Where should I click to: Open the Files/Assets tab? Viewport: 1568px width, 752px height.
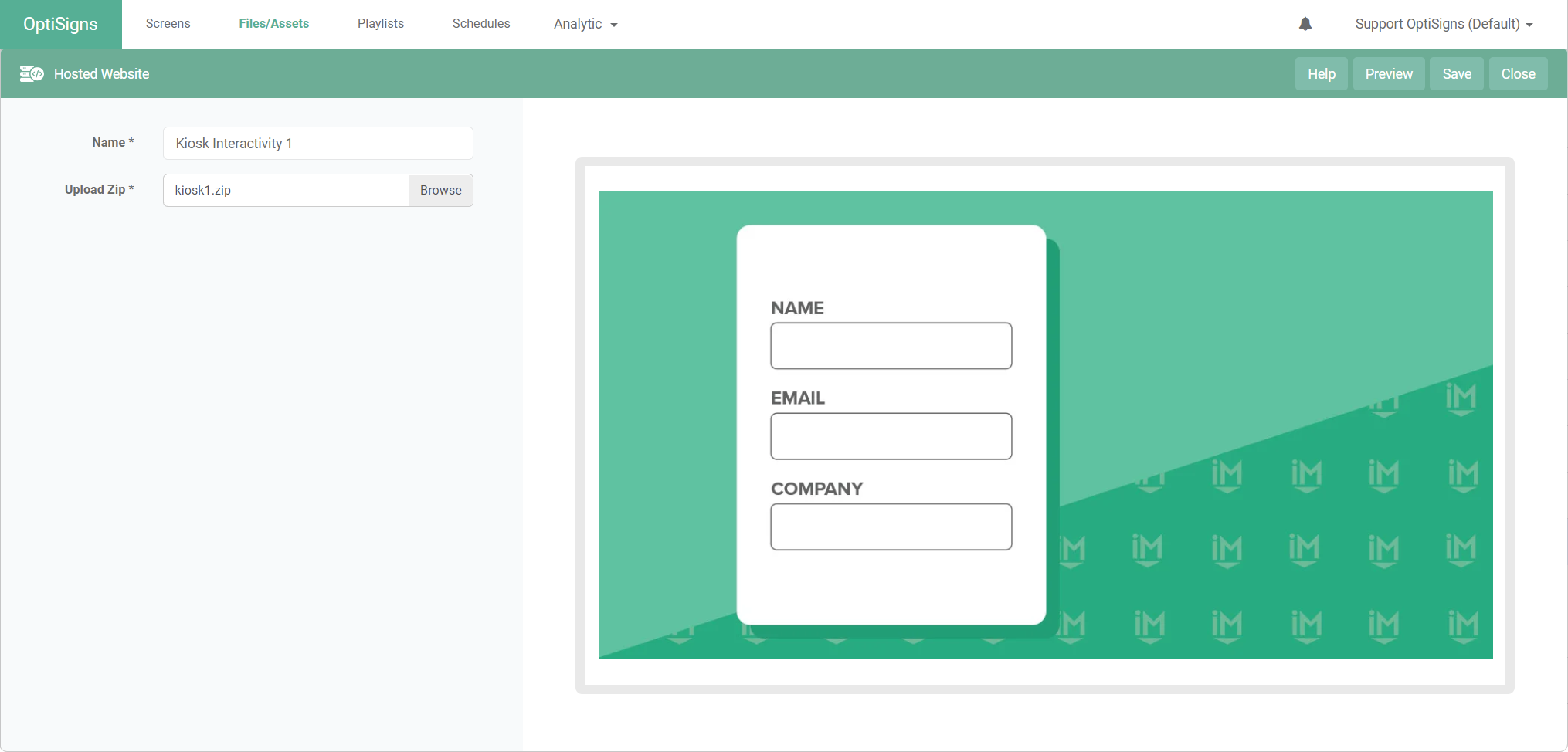pyautogui.click(x=273, y=24)
